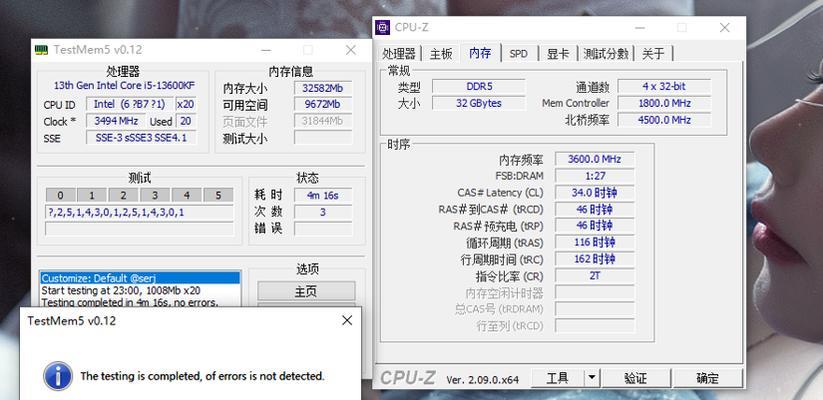Click the tRAS 116 时钟 value
The width and height of the screenshot is (823, 400).
(595, 243)
